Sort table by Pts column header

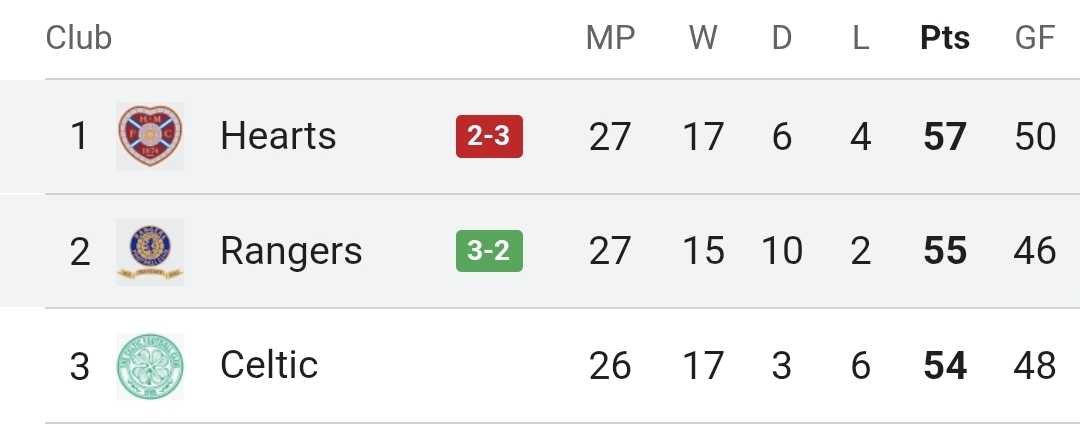945,38
